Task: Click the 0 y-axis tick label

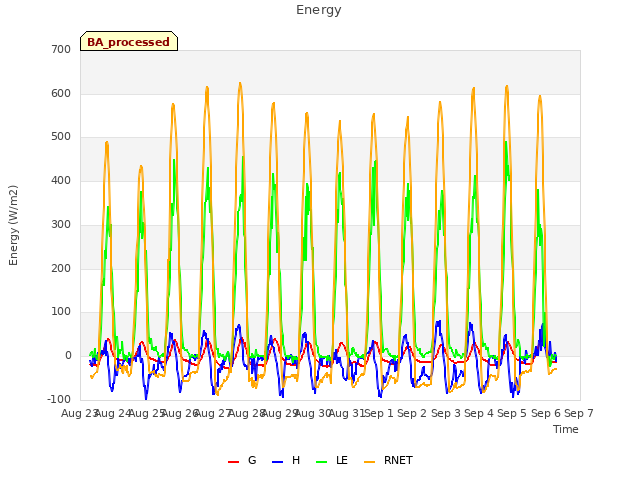Action: click(x=68, y=356)
